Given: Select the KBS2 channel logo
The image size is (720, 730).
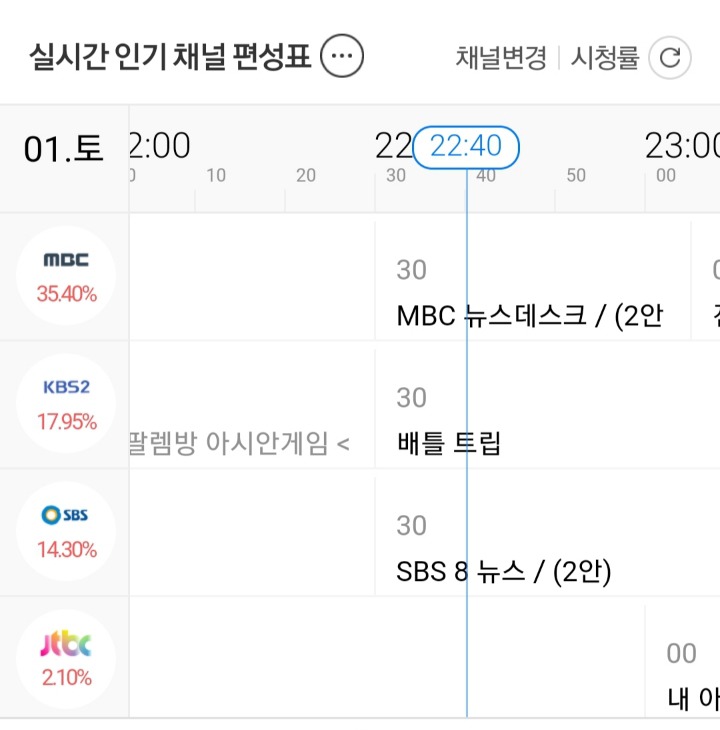Looking at the screenshot, I should (x=66, y=388).
